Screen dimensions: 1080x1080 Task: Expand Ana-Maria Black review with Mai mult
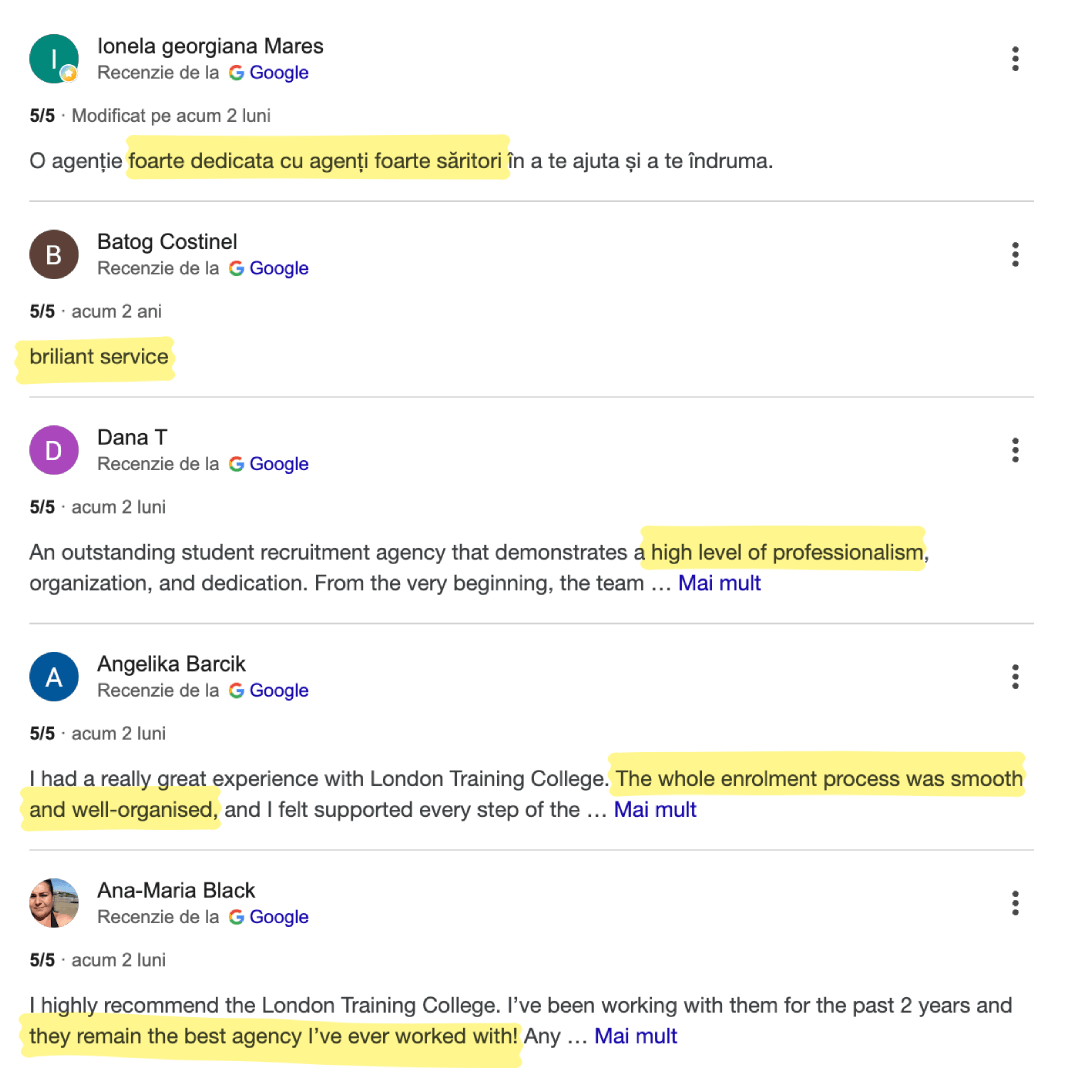(x=636, y=1036)
